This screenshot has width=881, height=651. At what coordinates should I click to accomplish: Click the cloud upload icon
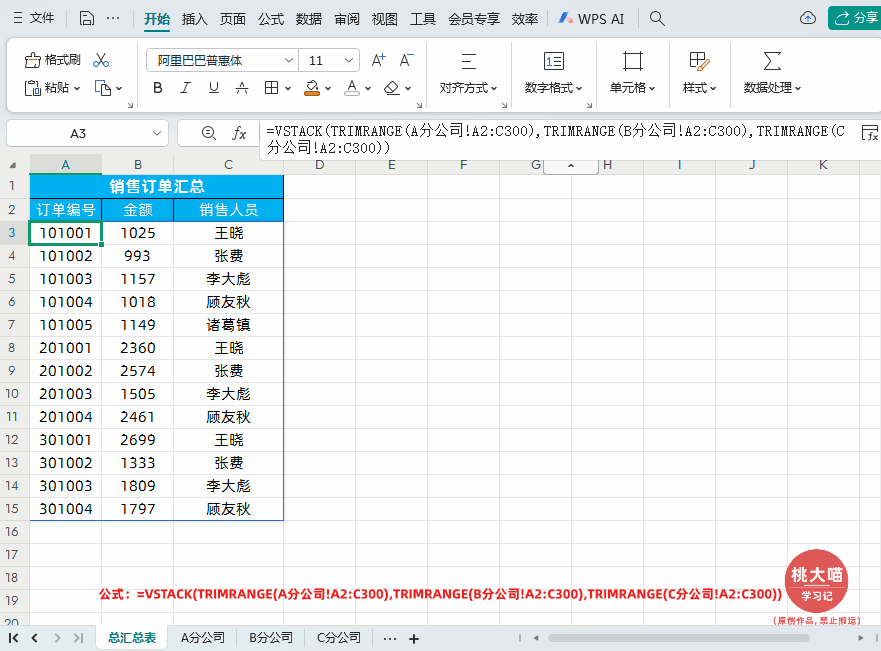807,19
